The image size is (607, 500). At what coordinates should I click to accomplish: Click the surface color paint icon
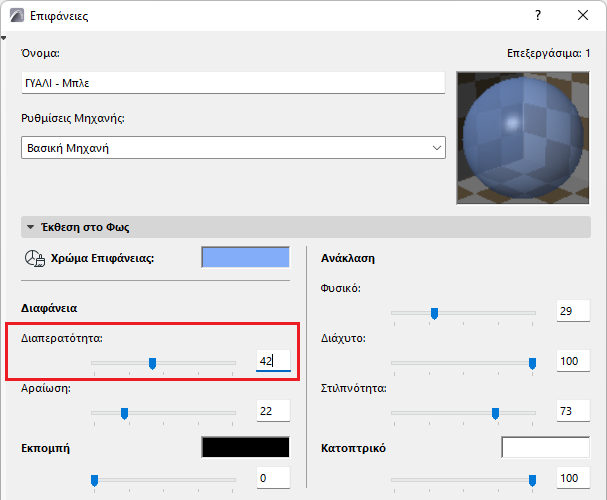click(35, 258)
